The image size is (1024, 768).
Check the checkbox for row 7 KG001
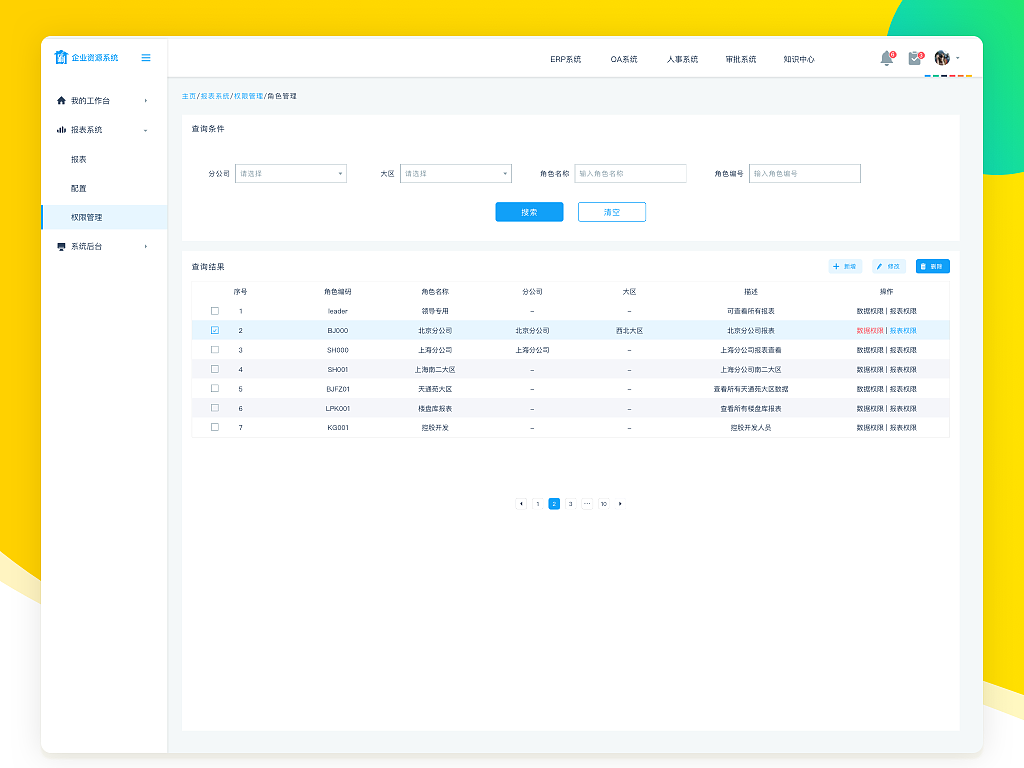(215, 427)
